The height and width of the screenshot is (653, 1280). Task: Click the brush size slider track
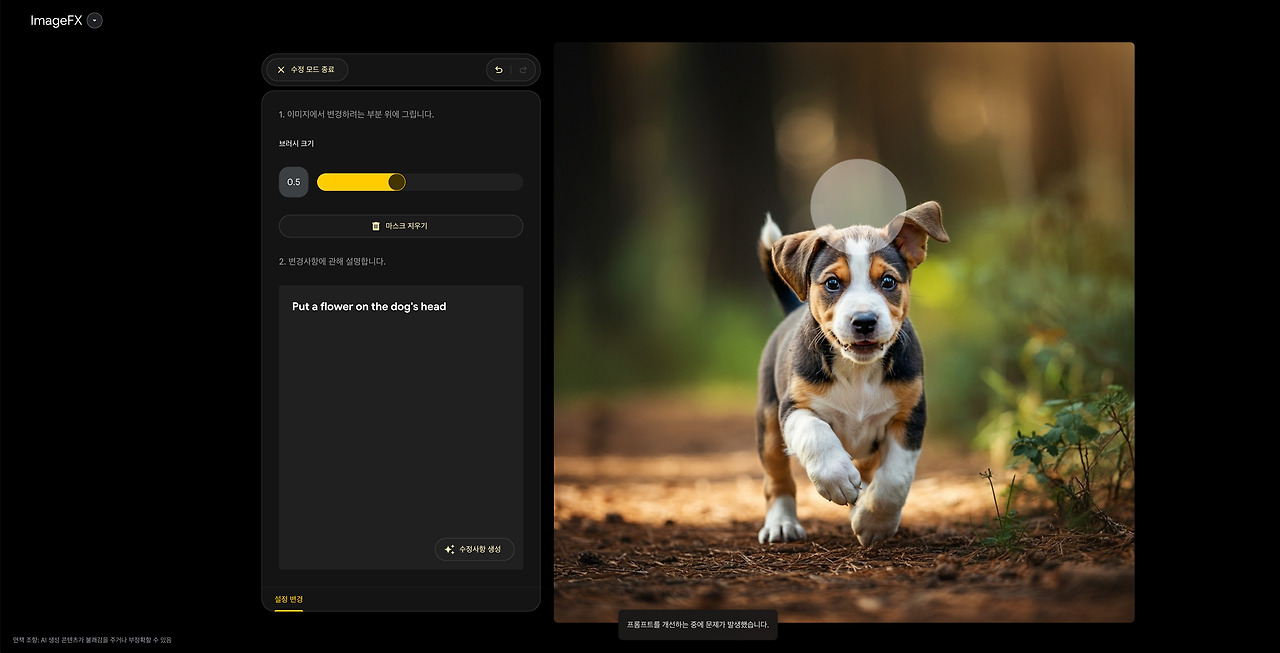coord(420,182)
